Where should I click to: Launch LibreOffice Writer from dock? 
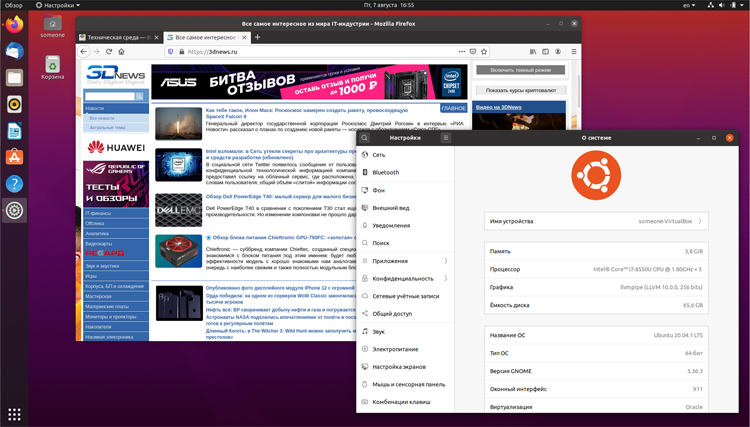click(14, 131)
